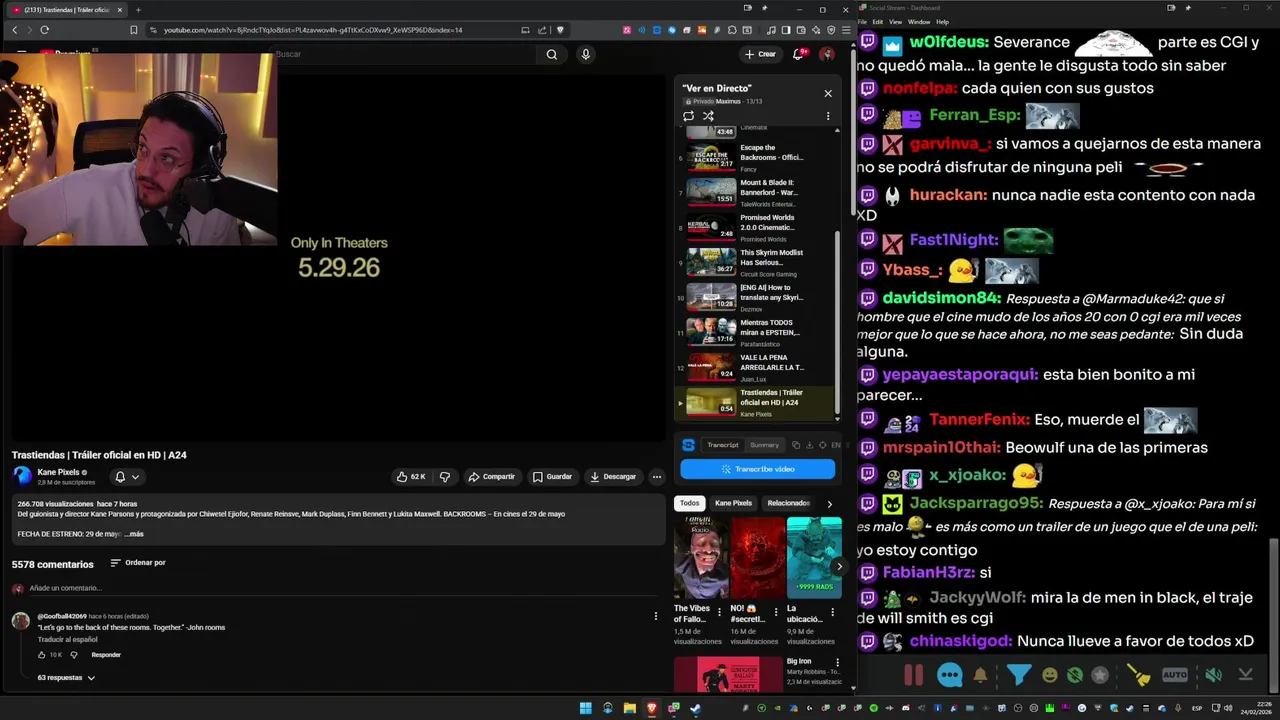Click the Descargar download button
Image resolution: width=1280 pixels, height=720 pixels.
click(x=613, y=477)
